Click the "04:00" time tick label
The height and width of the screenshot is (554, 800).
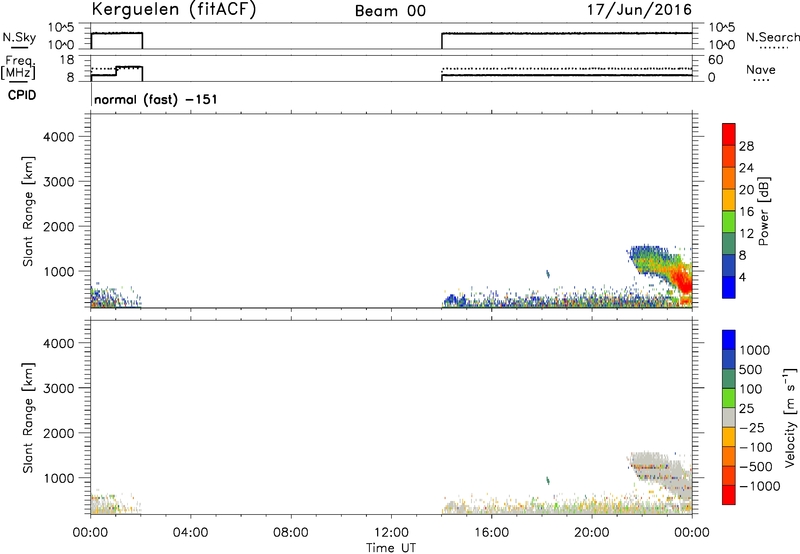click(x=190, y=533)
